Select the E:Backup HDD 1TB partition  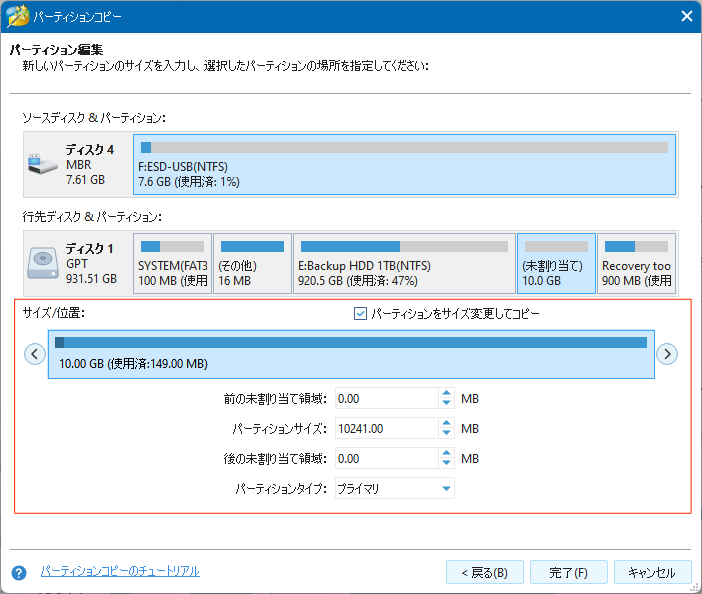404,262
